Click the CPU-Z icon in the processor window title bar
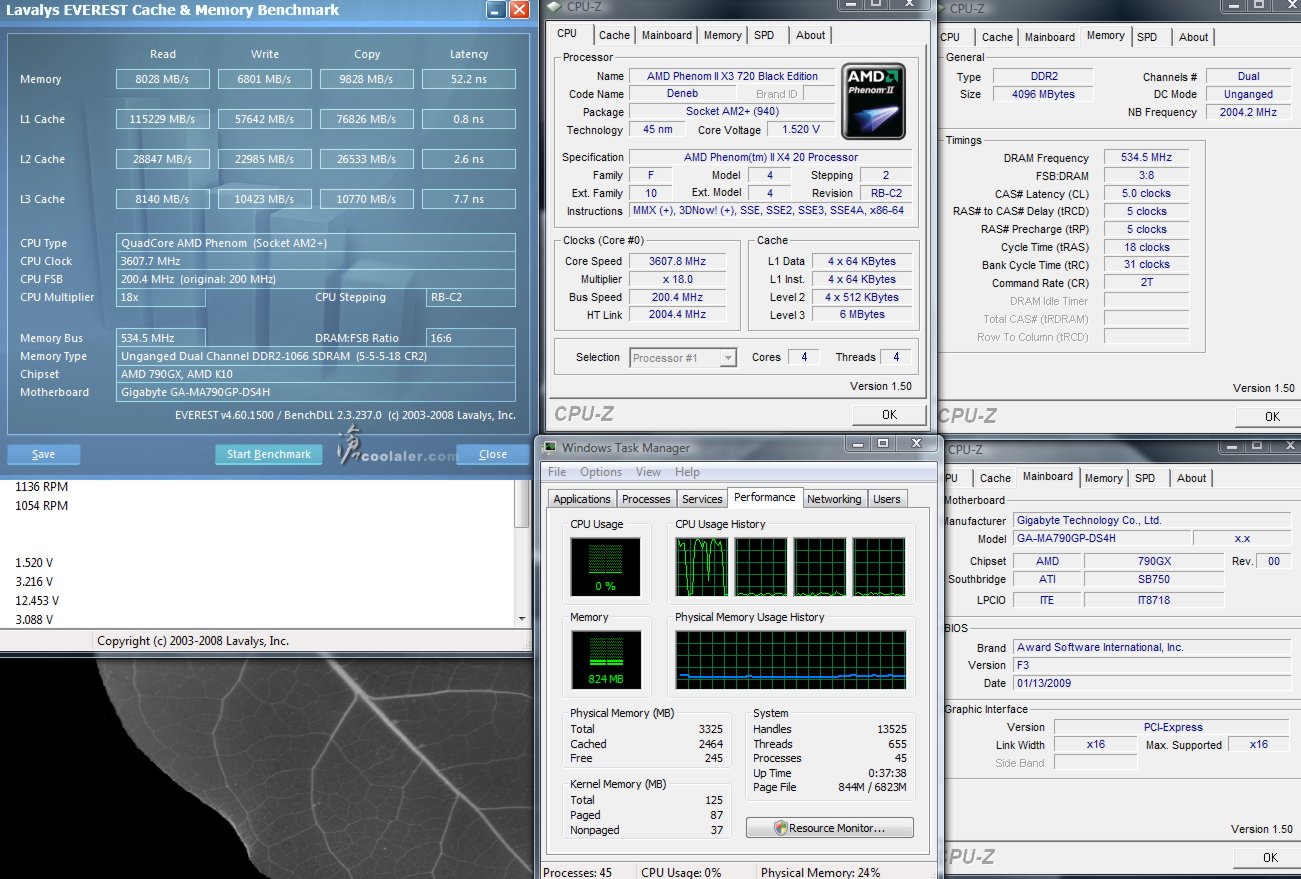Viewport: 1301px width, 879px height. 555,8
